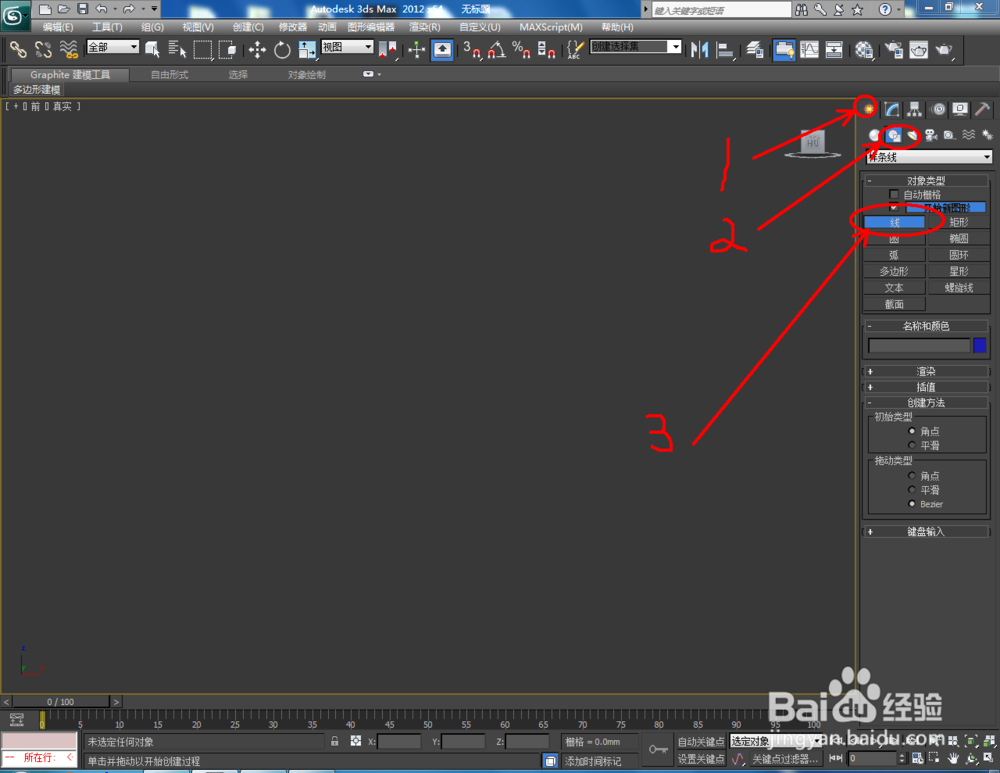This screenshot has width=1000, height=773.
Task: Open the Manage Layers tool
Action: (x=754, y=49)
